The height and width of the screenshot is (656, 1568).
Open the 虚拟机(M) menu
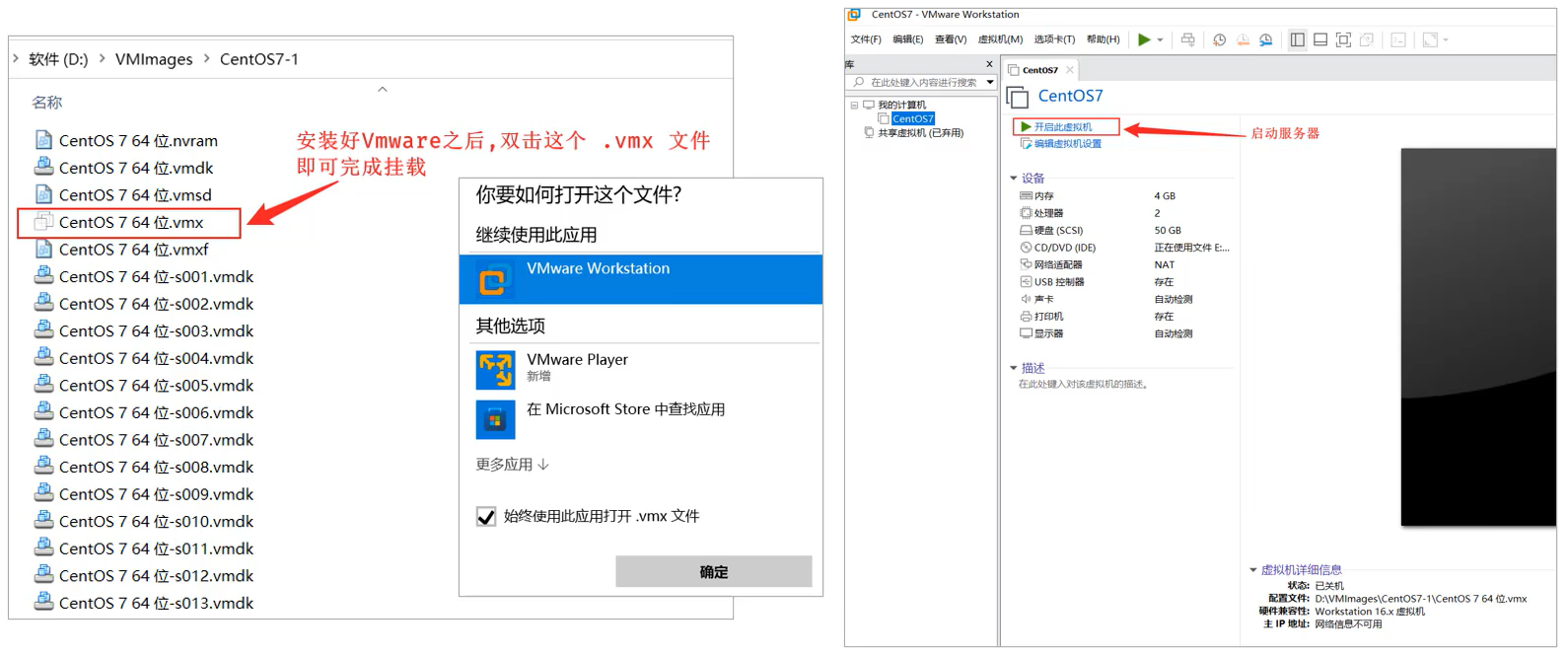[x=999, y=39]
